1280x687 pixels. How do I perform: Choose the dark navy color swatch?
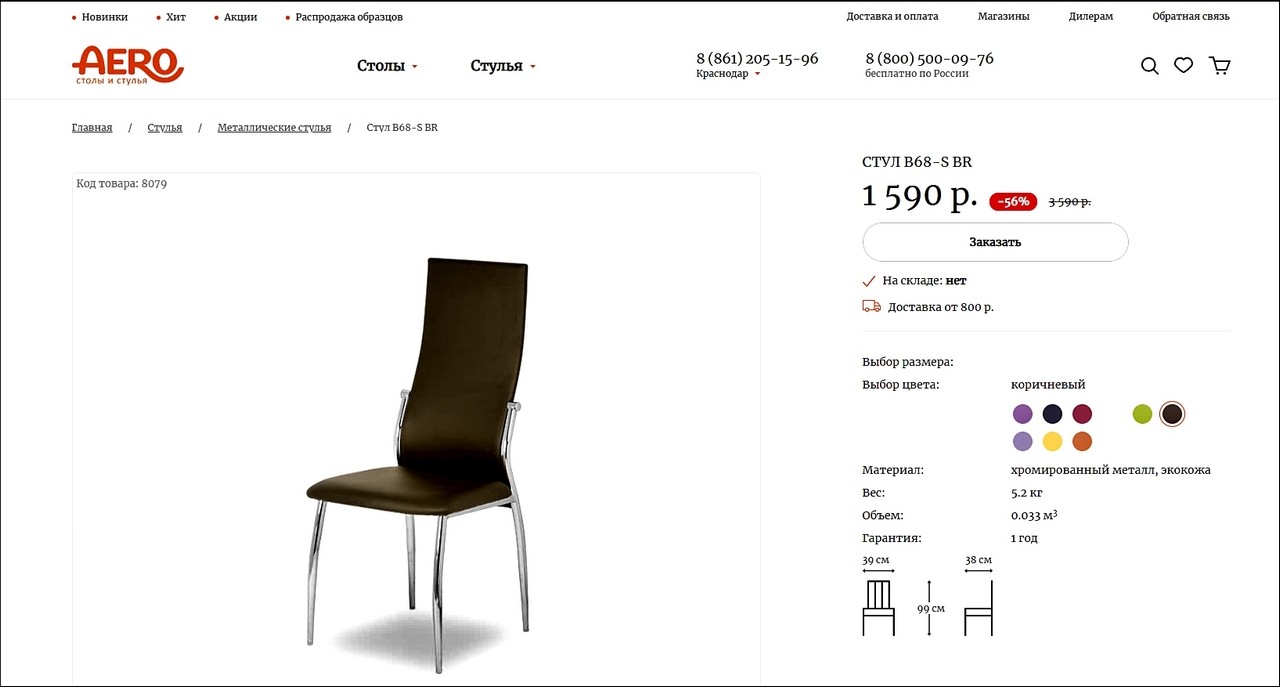pyautogui.click(x=1052, y=414)
